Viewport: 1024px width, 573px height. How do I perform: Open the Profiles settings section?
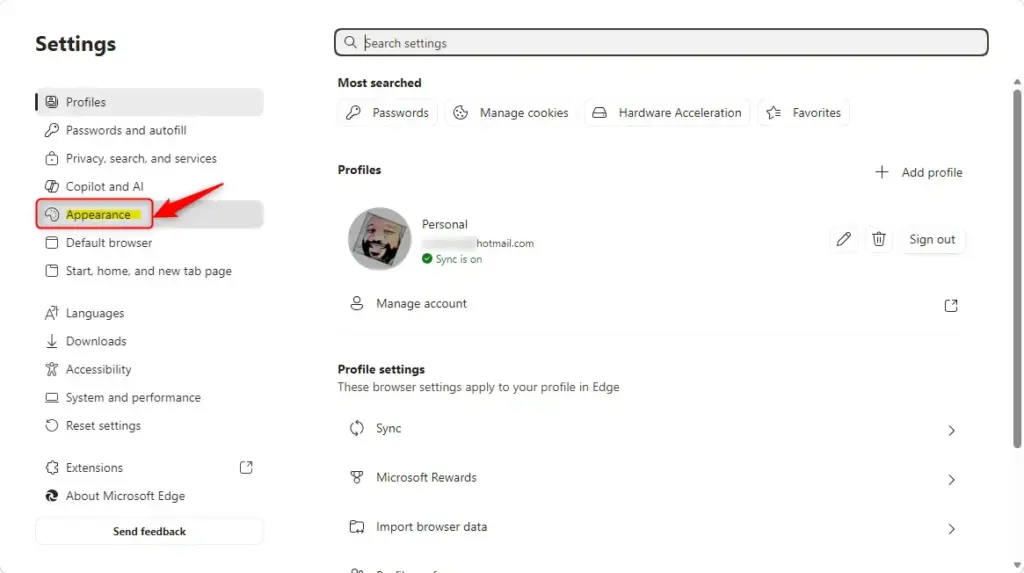[150, 102]
